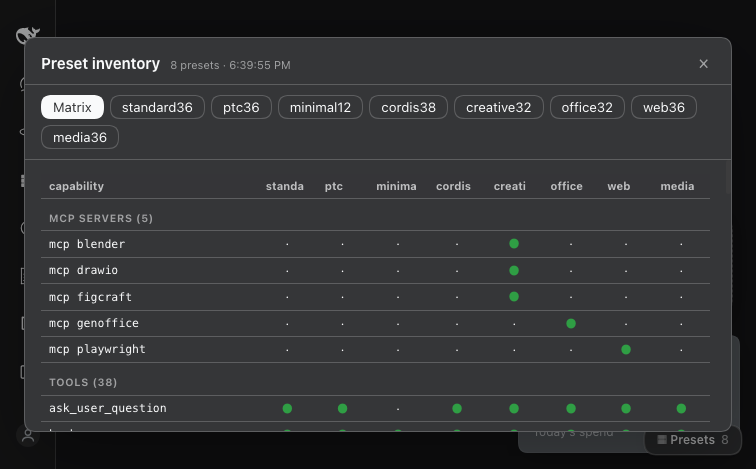Click the TOOLS (38) section heading
The image size is (756, 469).
click(83, 382)
